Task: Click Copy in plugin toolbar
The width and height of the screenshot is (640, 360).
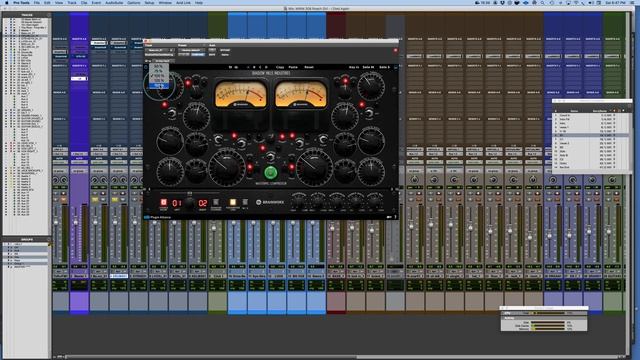Action: [280, 67]
